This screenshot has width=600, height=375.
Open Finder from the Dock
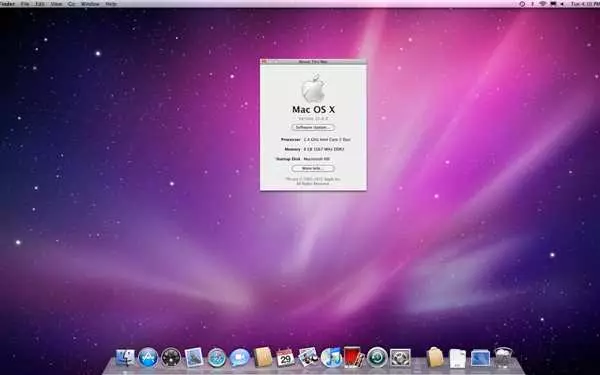click(x=125, y=358)
